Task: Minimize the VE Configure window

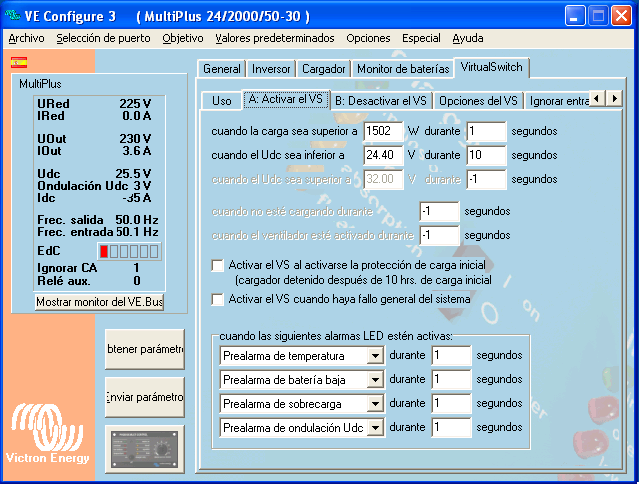Action: pos(575,16)
